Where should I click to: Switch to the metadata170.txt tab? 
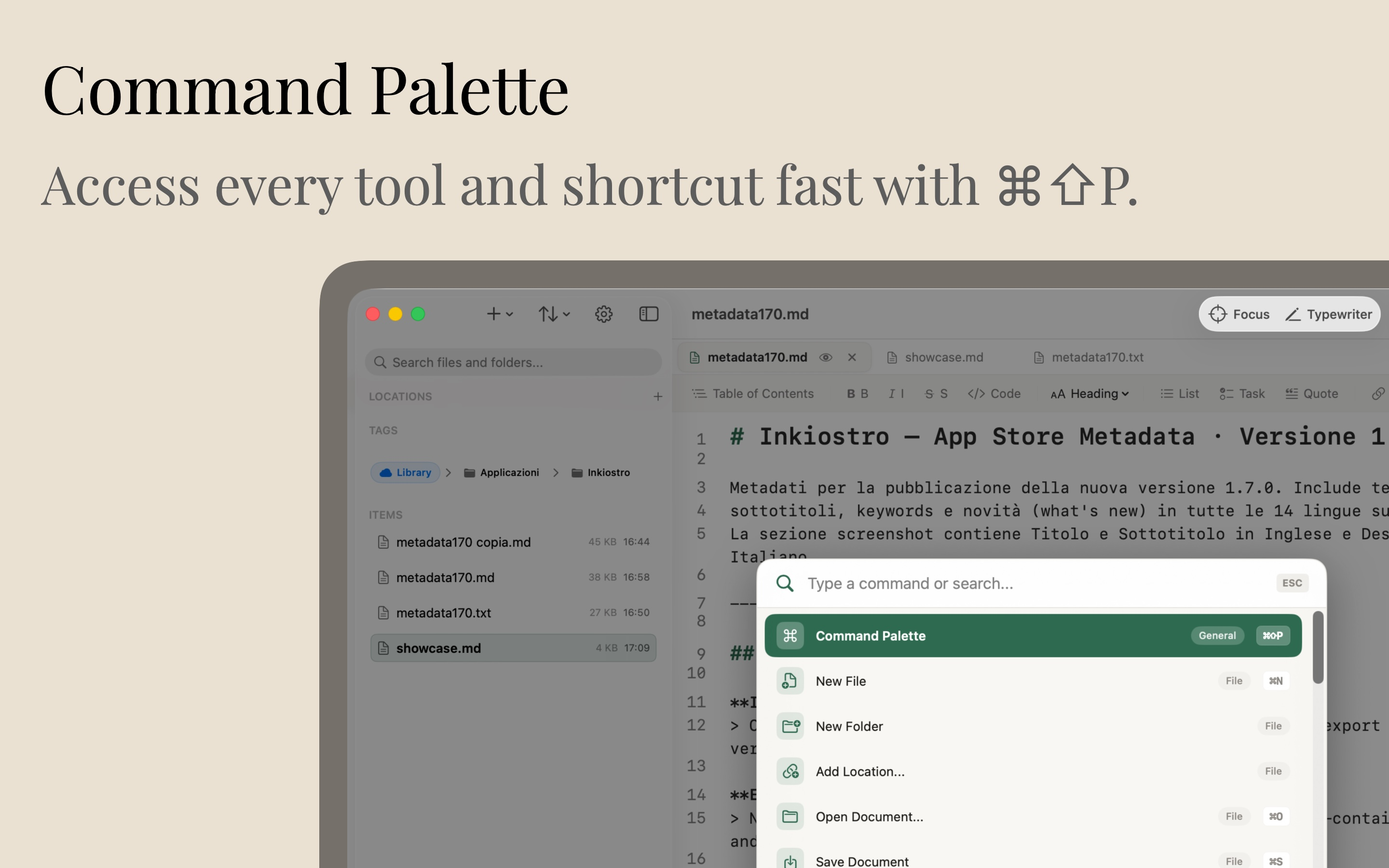(x=1089, y=357)
